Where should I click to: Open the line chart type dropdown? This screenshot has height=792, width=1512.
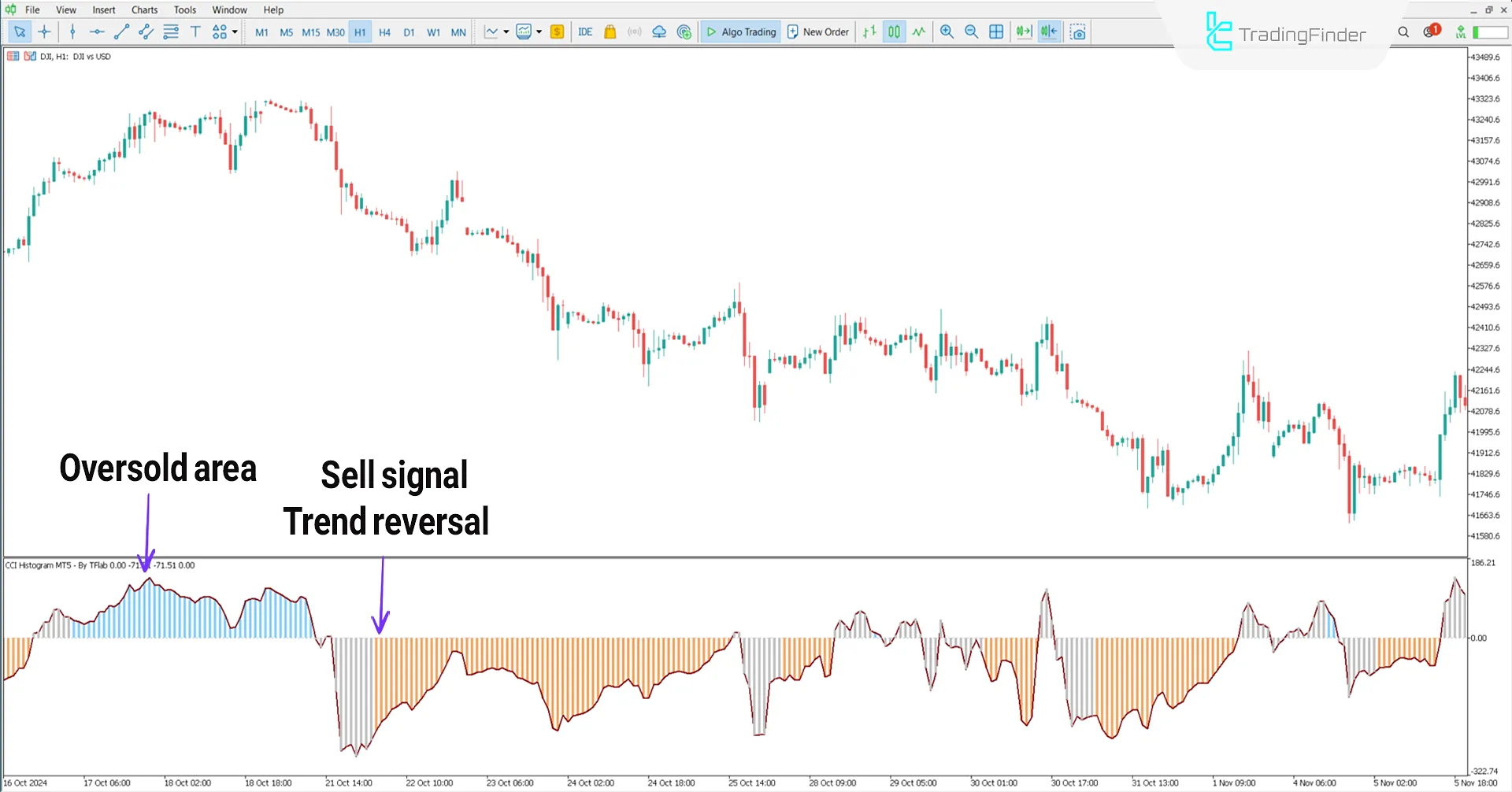click(x=506, y=31)
